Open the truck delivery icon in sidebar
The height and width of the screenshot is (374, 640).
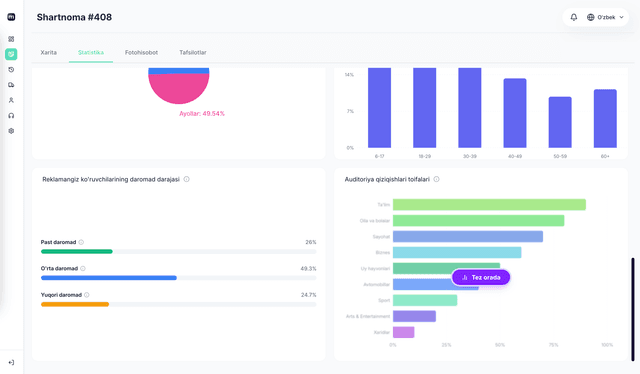(x=11, y=85)
